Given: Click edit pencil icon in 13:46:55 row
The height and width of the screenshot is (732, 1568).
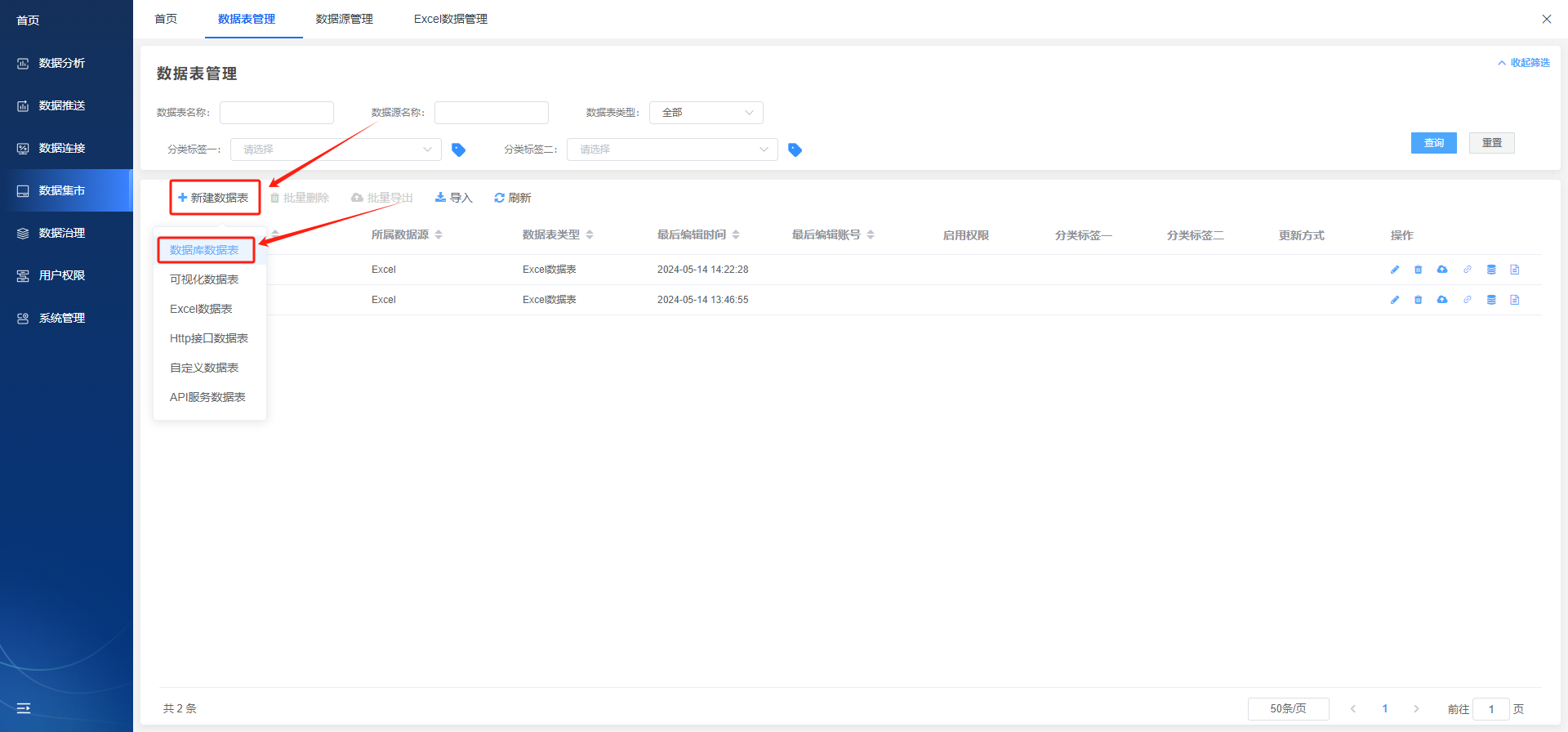Looking at the screenshot, I should (1395, 300).
